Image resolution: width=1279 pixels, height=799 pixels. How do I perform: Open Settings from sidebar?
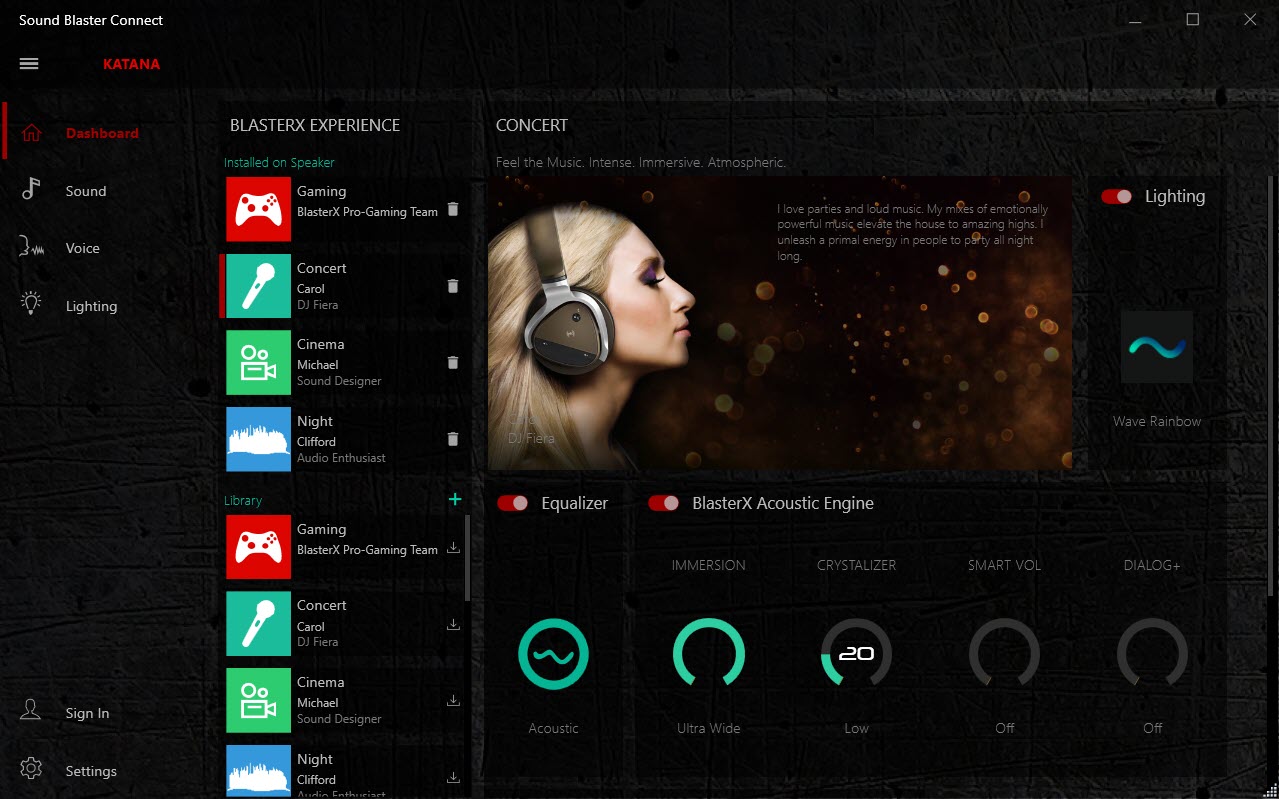(x=91, y=771)
